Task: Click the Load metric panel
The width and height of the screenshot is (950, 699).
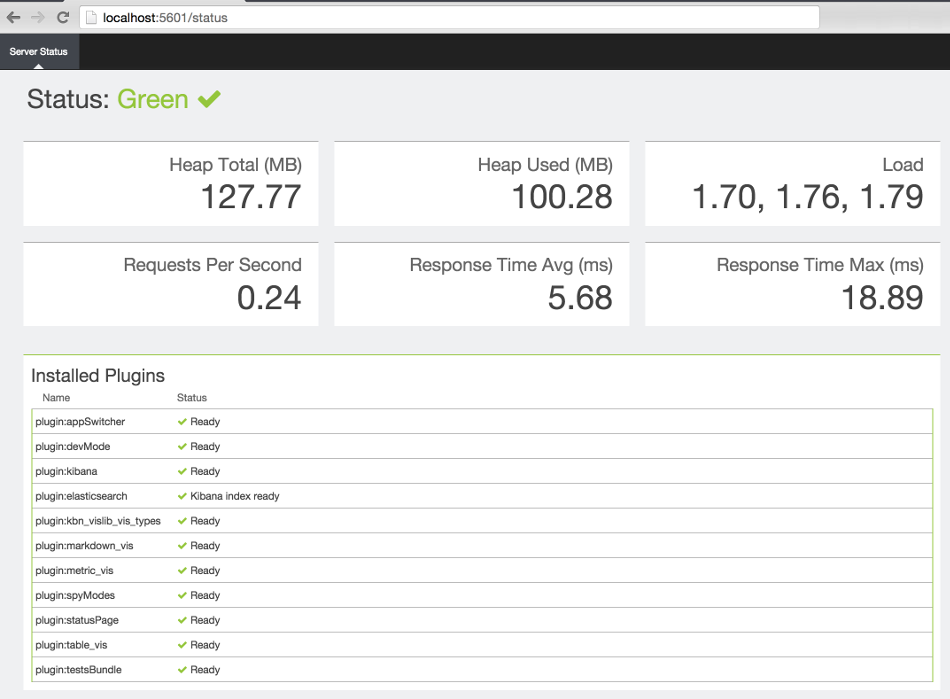Action: 792,183
